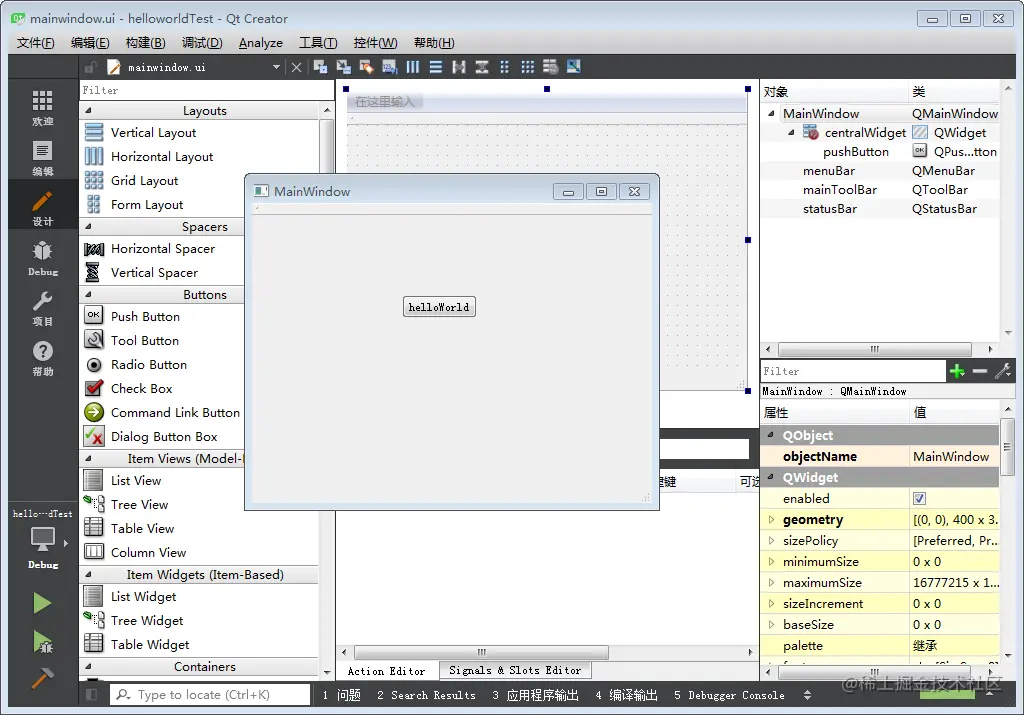
Task: Apply Lay Out Horizontally in Splitter
Action: coord(459,67)
